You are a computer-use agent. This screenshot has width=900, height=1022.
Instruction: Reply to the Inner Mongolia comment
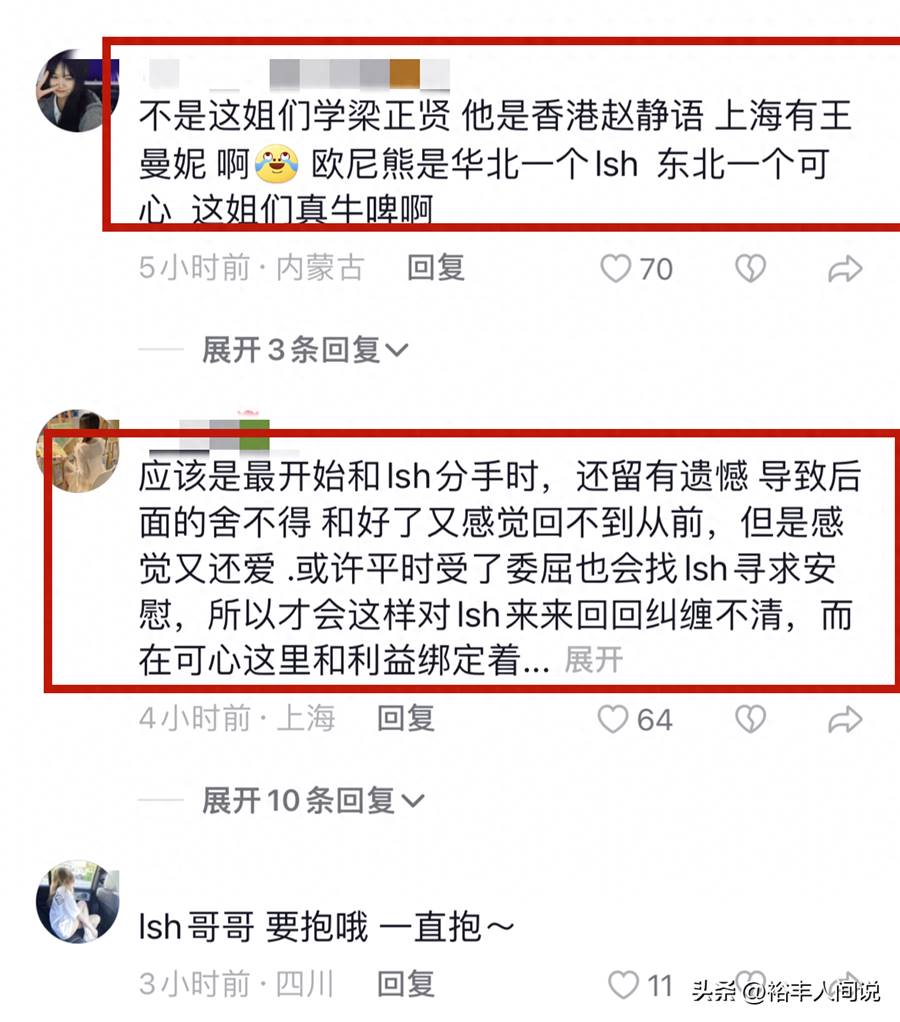point(436,268)
